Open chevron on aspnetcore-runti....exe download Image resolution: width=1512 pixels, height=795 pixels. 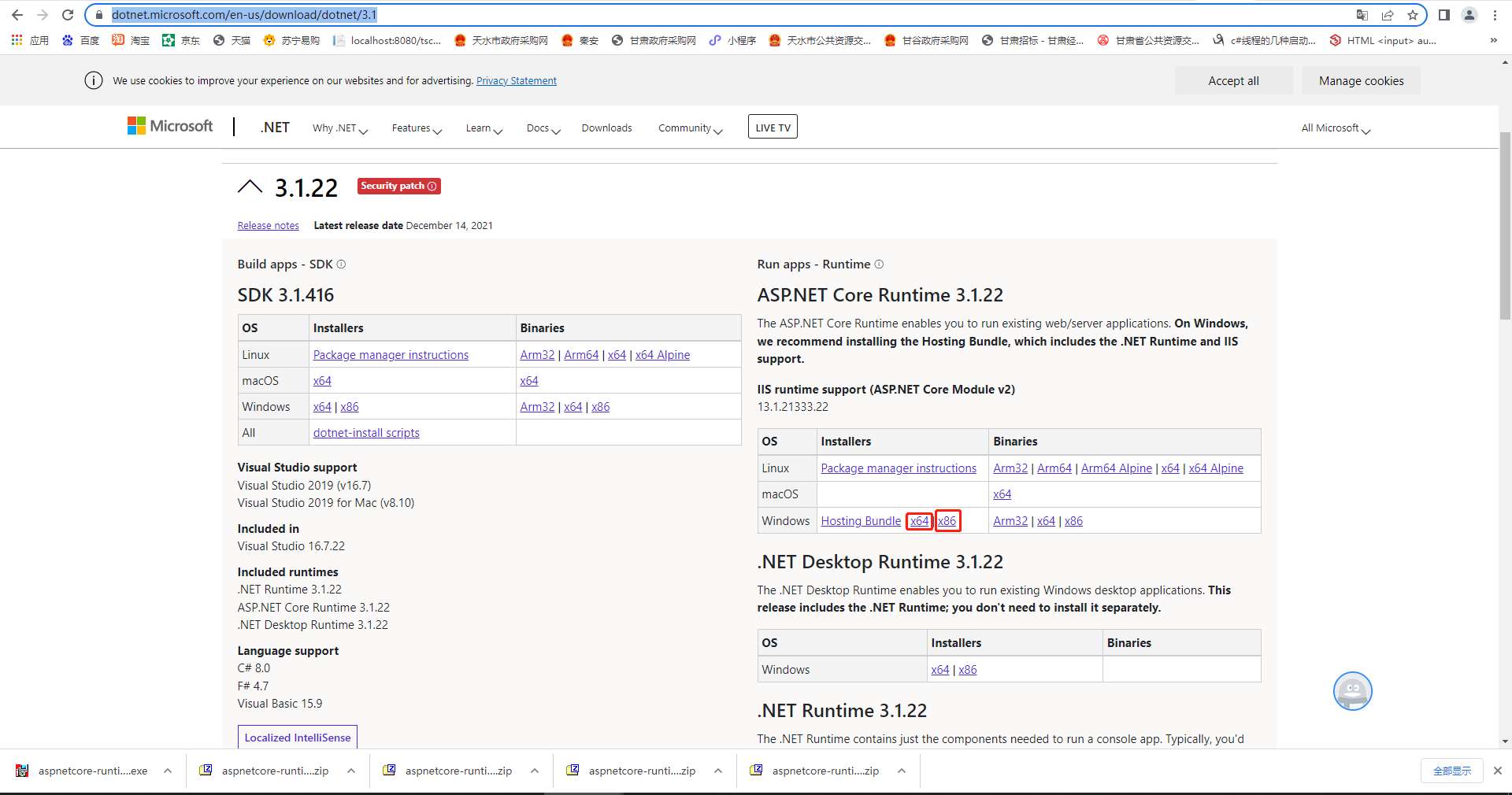tap(167, 771)
